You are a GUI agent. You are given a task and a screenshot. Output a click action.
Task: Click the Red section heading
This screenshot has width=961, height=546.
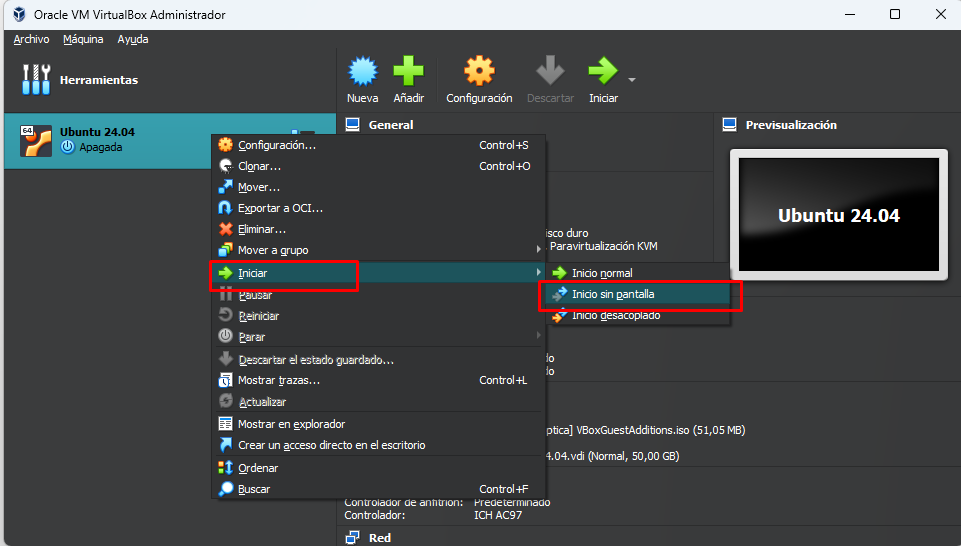pos(380,538)
